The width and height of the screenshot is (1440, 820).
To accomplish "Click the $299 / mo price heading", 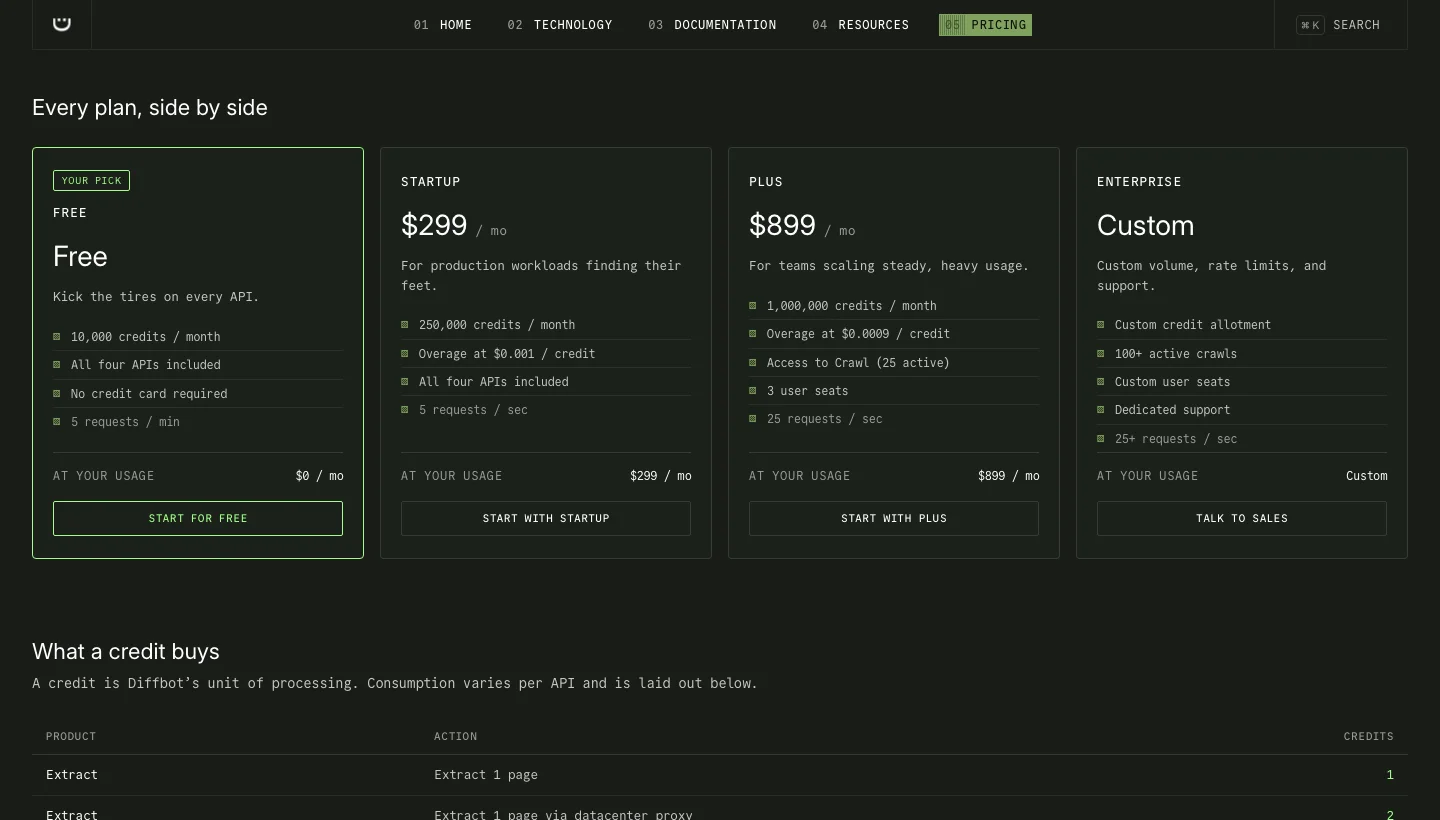I will pyautogui.click(x=454, y=226).
